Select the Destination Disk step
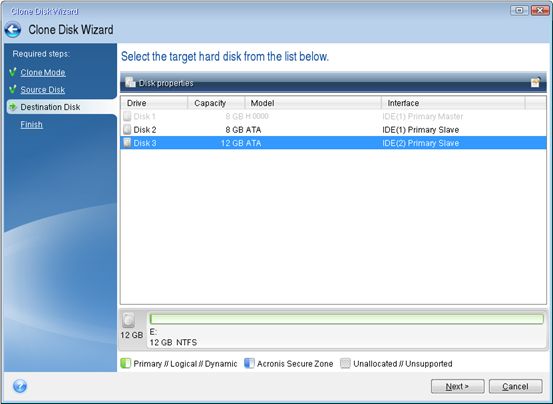 tap(50, 107)
